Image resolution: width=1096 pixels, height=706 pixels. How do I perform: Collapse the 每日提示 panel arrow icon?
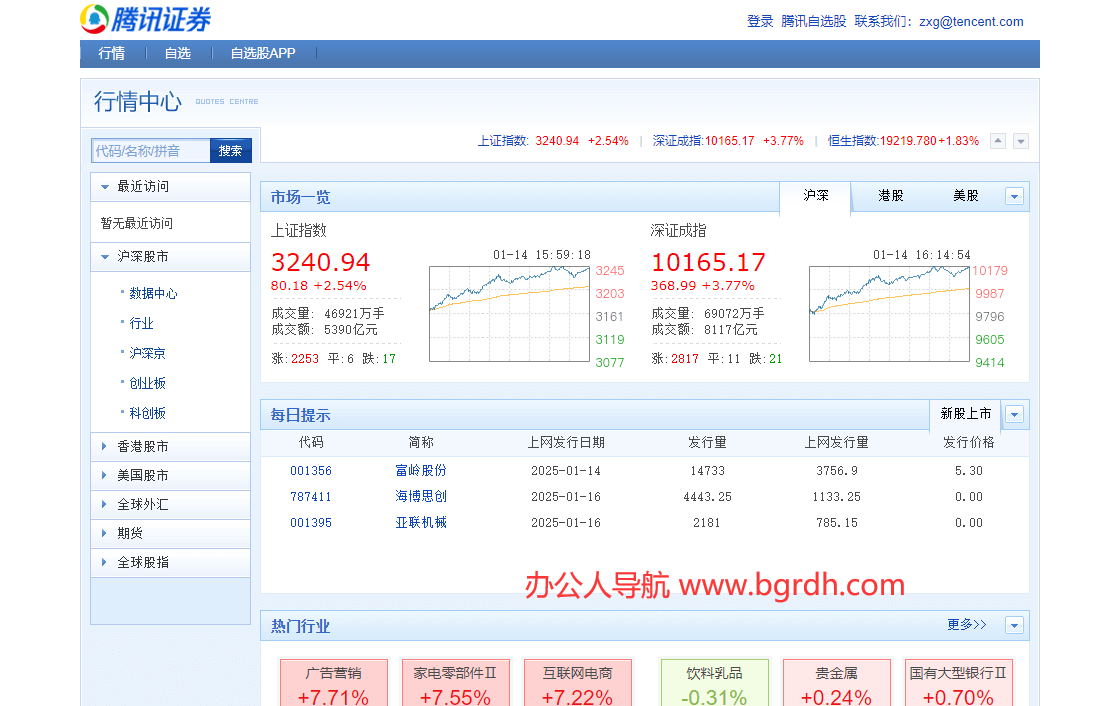click(x=1014, y=414)
